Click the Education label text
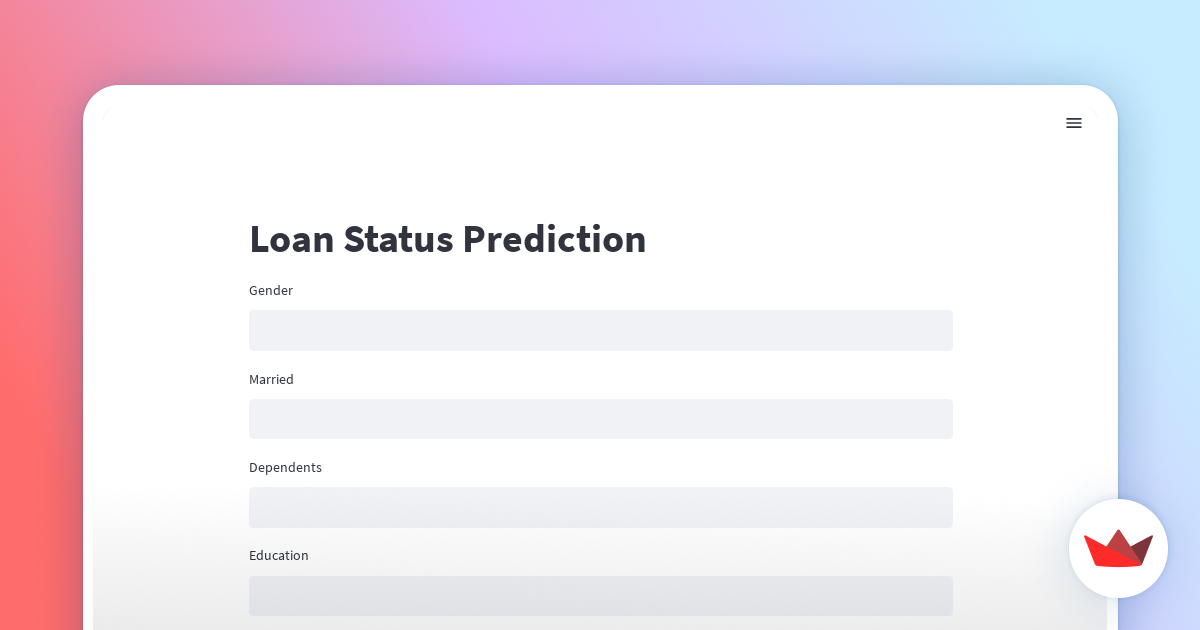 pos(279,556)
